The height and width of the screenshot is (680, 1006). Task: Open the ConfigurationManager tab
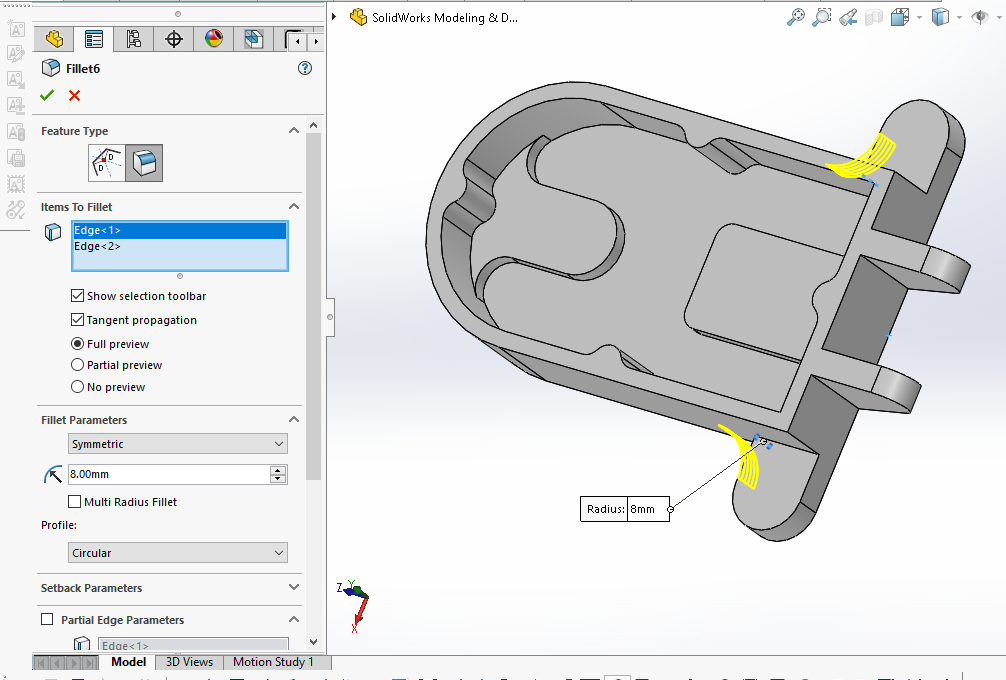(x=133, y=39)
